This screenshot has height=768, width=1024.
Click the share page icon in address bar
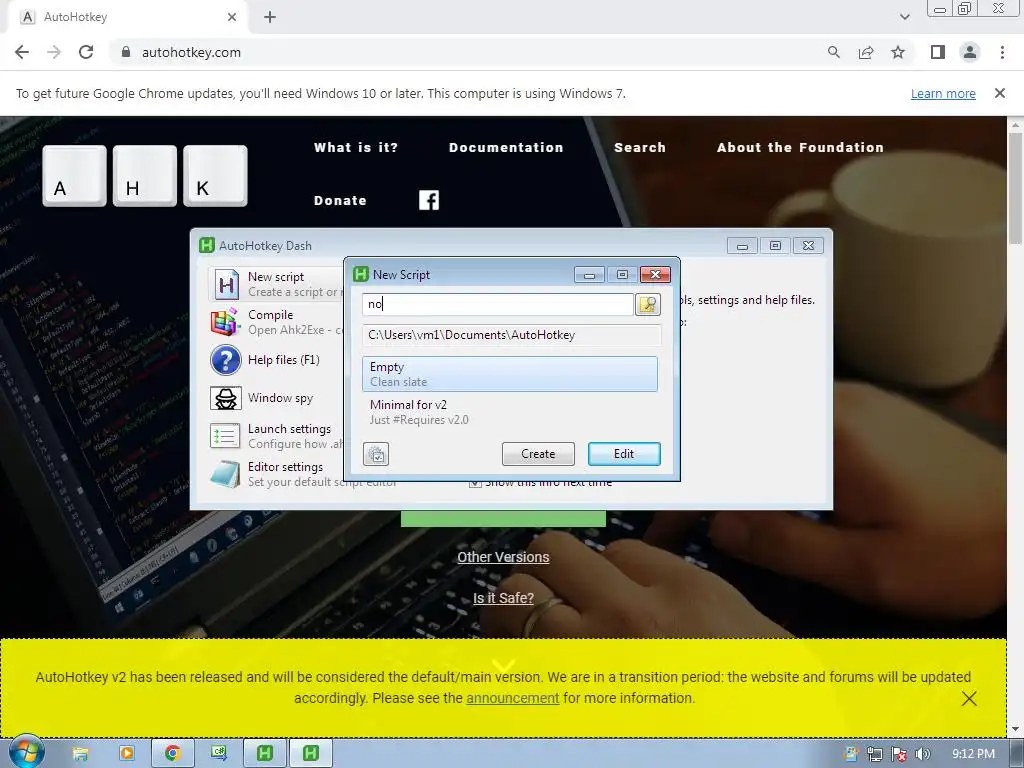coord(866,52)
